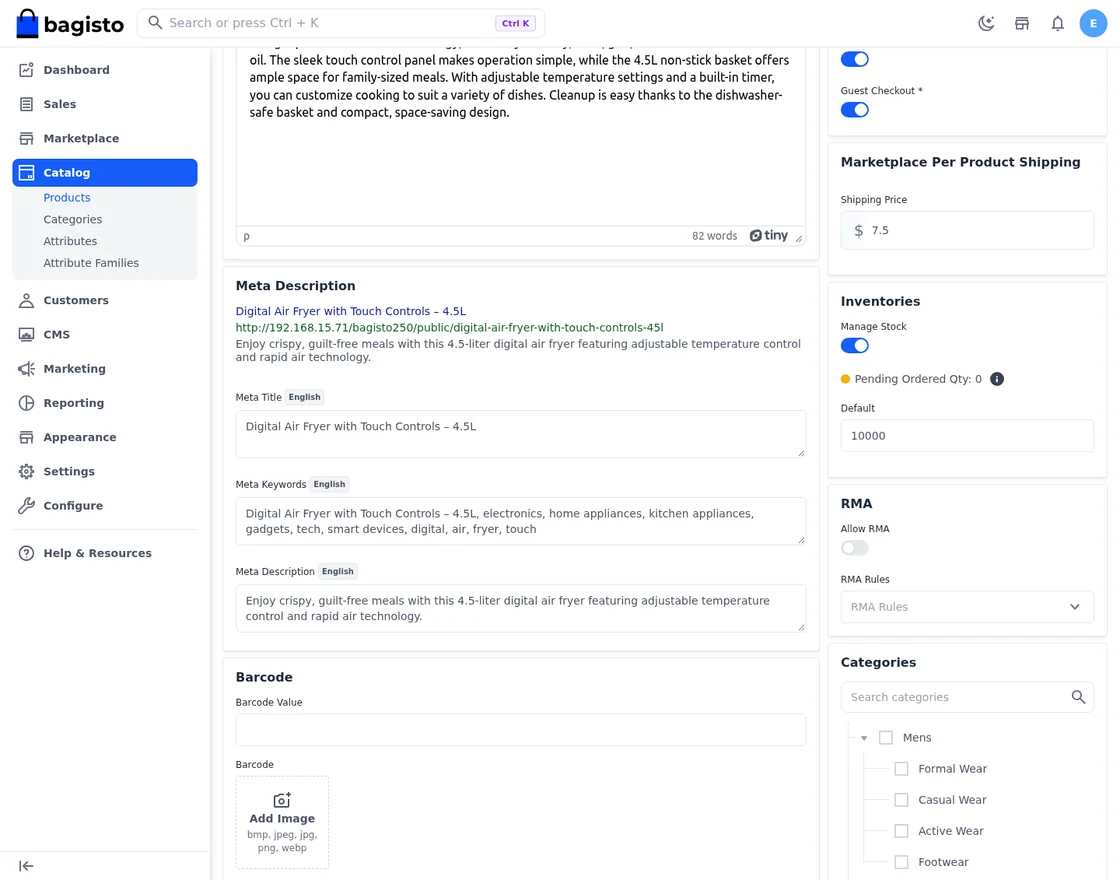Click the Meta Keywords text area
Image resolution: width=1120 pixels, height=880 pixels.
521,521
